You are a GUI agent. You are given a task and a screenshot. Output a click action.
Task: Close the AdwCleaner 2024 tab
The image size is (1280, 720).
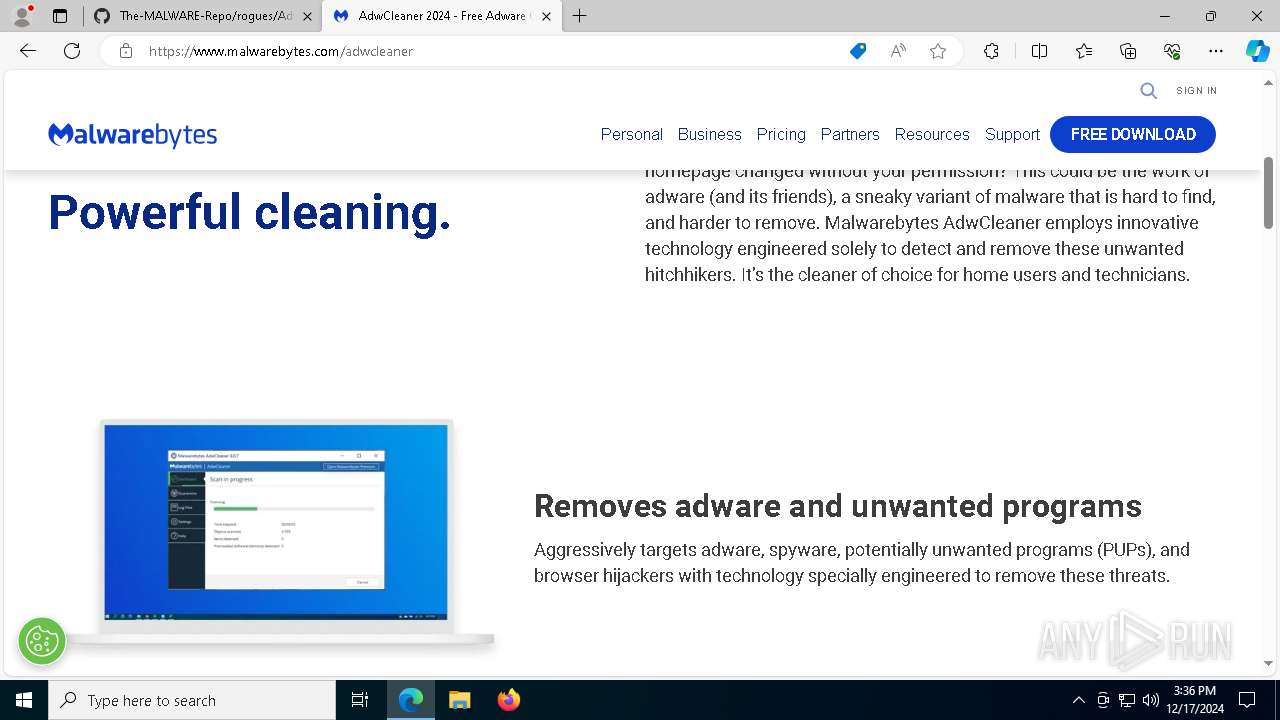(x=546, y=16)
